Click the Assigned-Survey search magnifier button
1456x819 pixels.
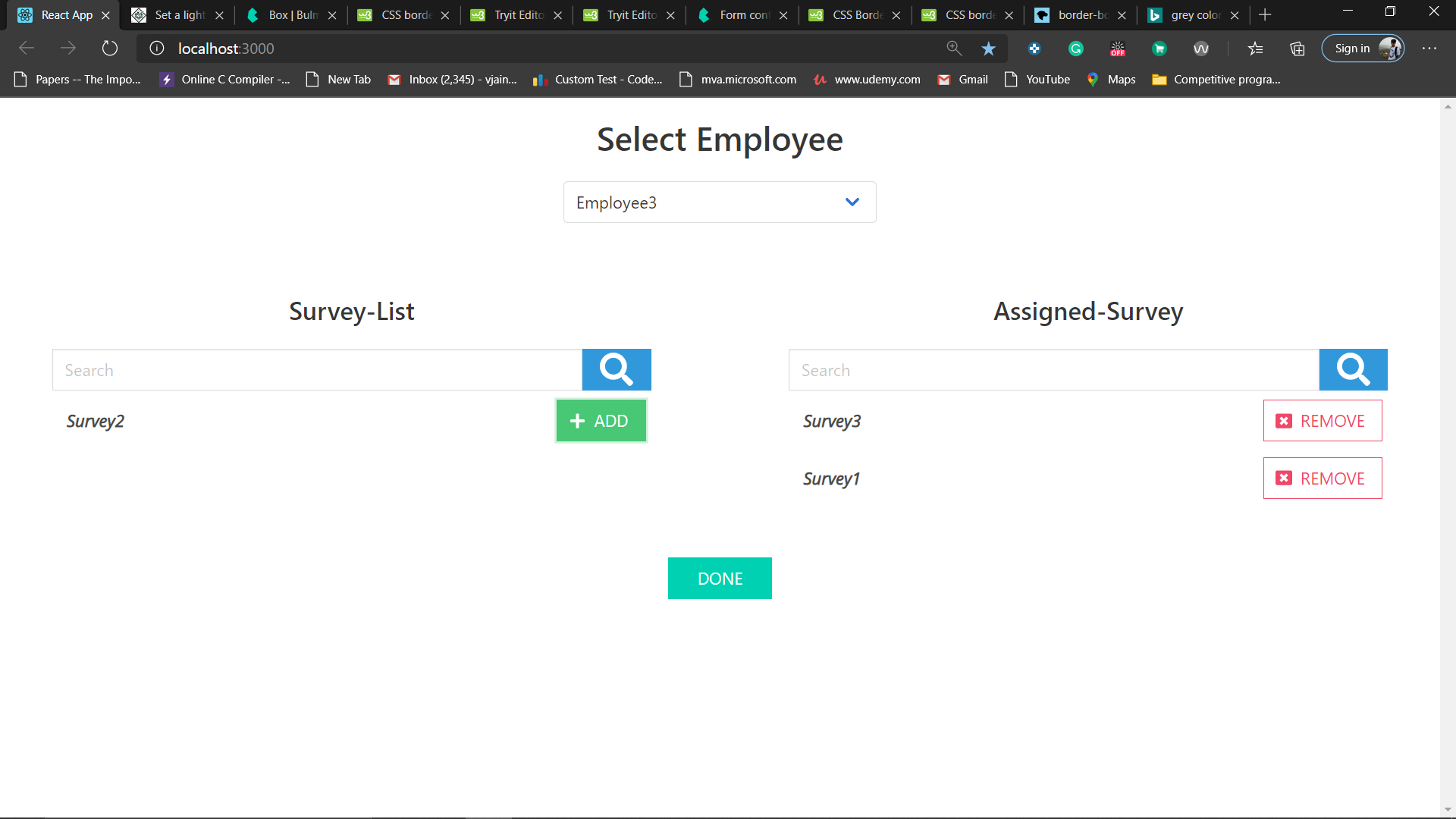pos(1353,369)
